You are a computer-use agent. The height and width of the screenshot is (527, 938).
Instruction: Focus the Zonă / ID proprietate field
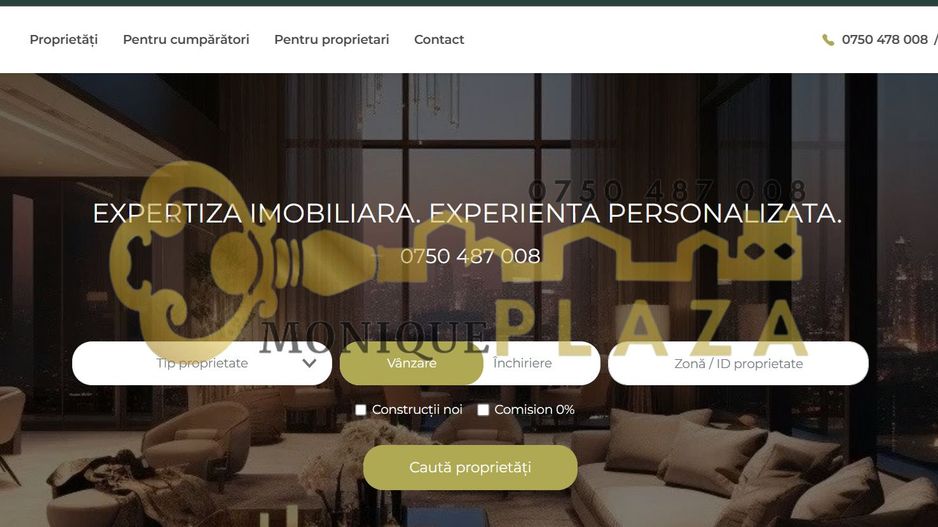point(738,363)
